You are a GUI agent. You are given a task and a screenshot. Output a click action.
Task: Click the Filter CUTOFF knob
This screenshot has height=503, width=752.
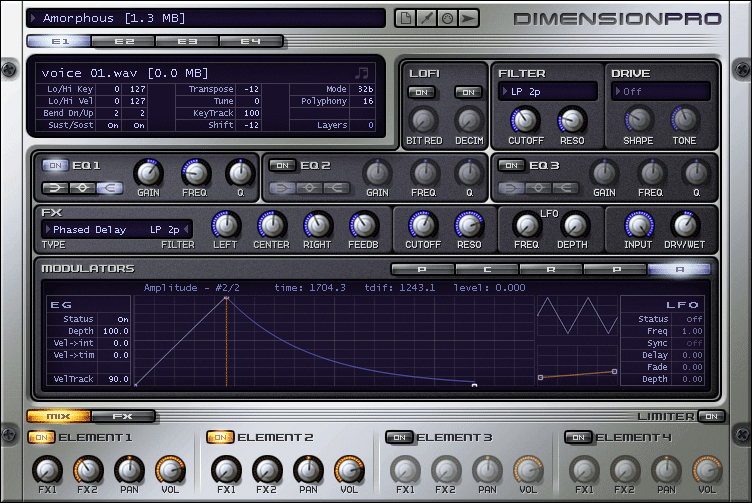[525, 120]
